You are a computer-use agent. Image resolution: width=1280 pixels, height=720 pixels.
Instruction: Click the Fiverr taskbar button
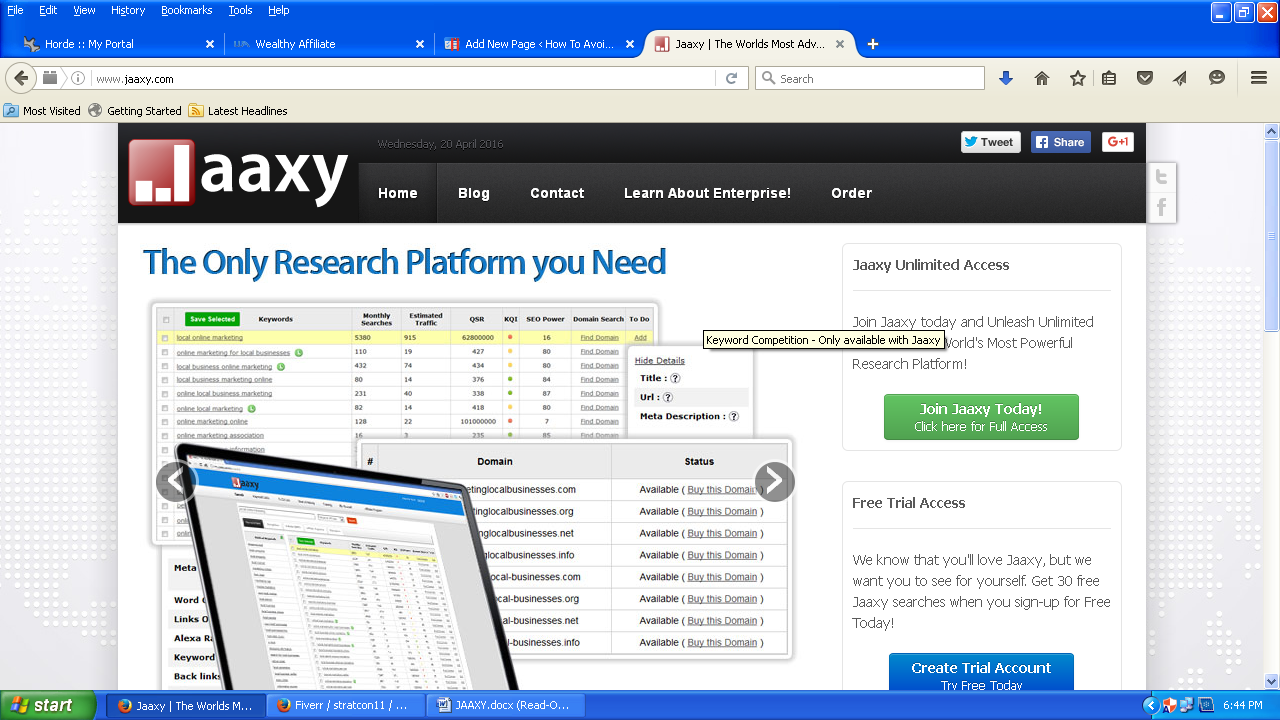pos(348,705)
